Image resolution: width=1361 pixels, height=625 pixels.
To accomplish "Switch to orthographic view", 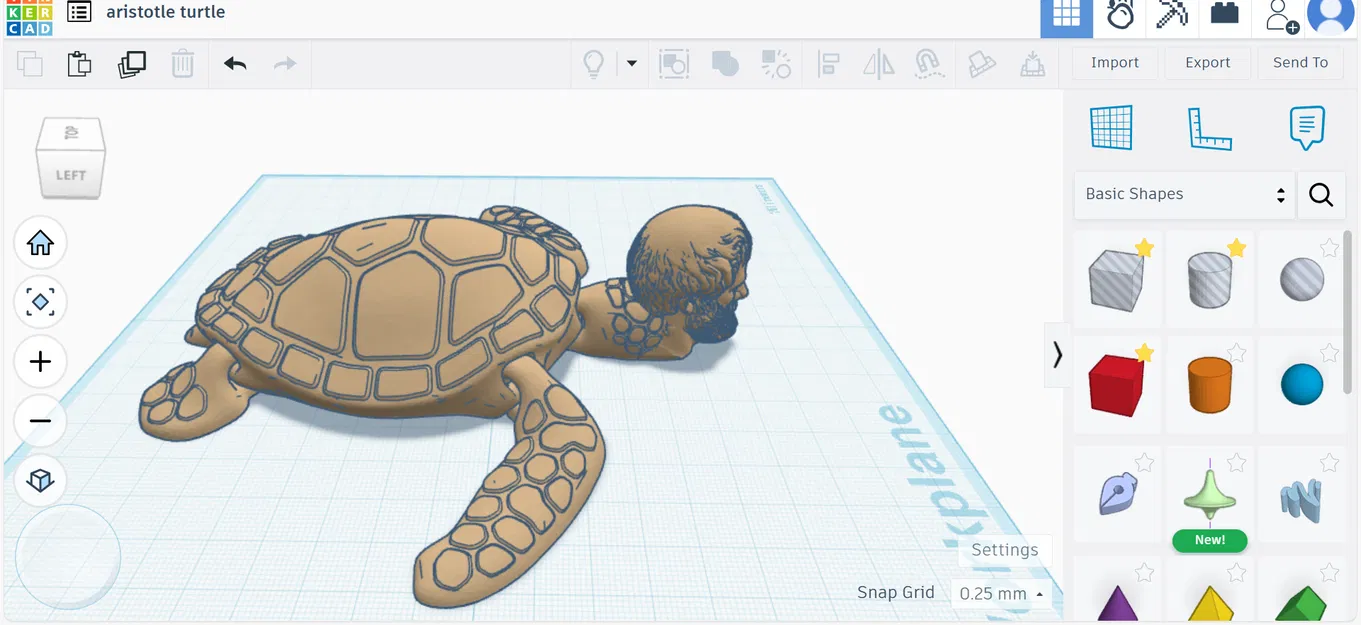I will tap(40, 480).
